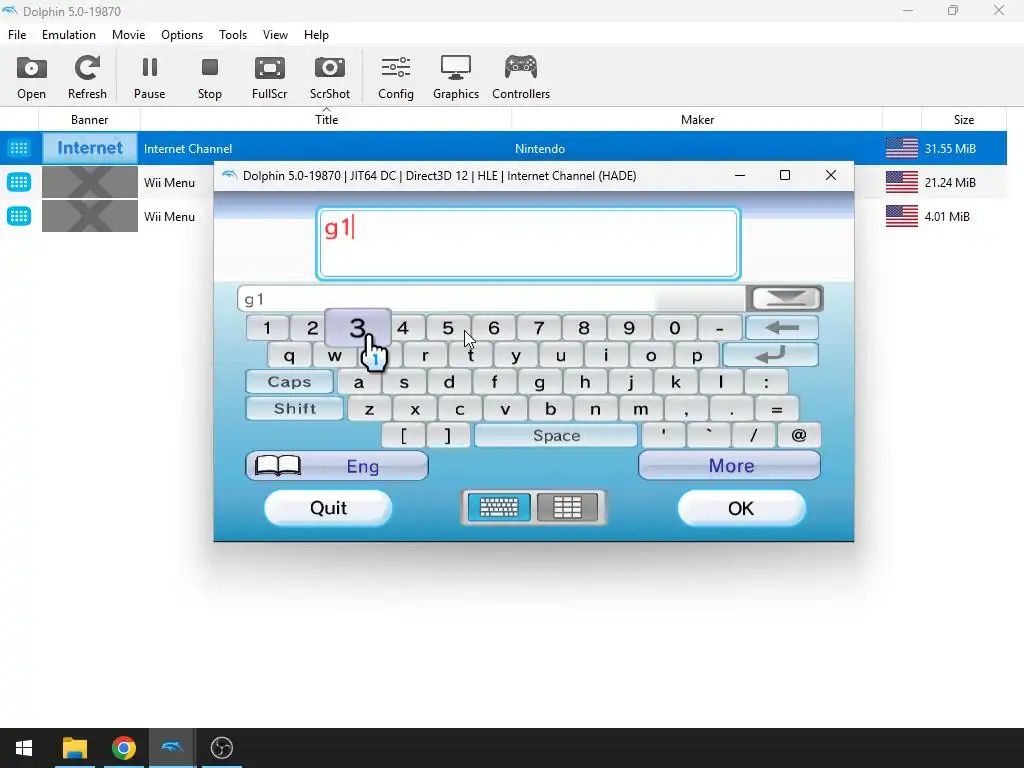The height and width of the screenshot is (768, 1024).
Task: Click the / slash key
Action: [754, 436]
